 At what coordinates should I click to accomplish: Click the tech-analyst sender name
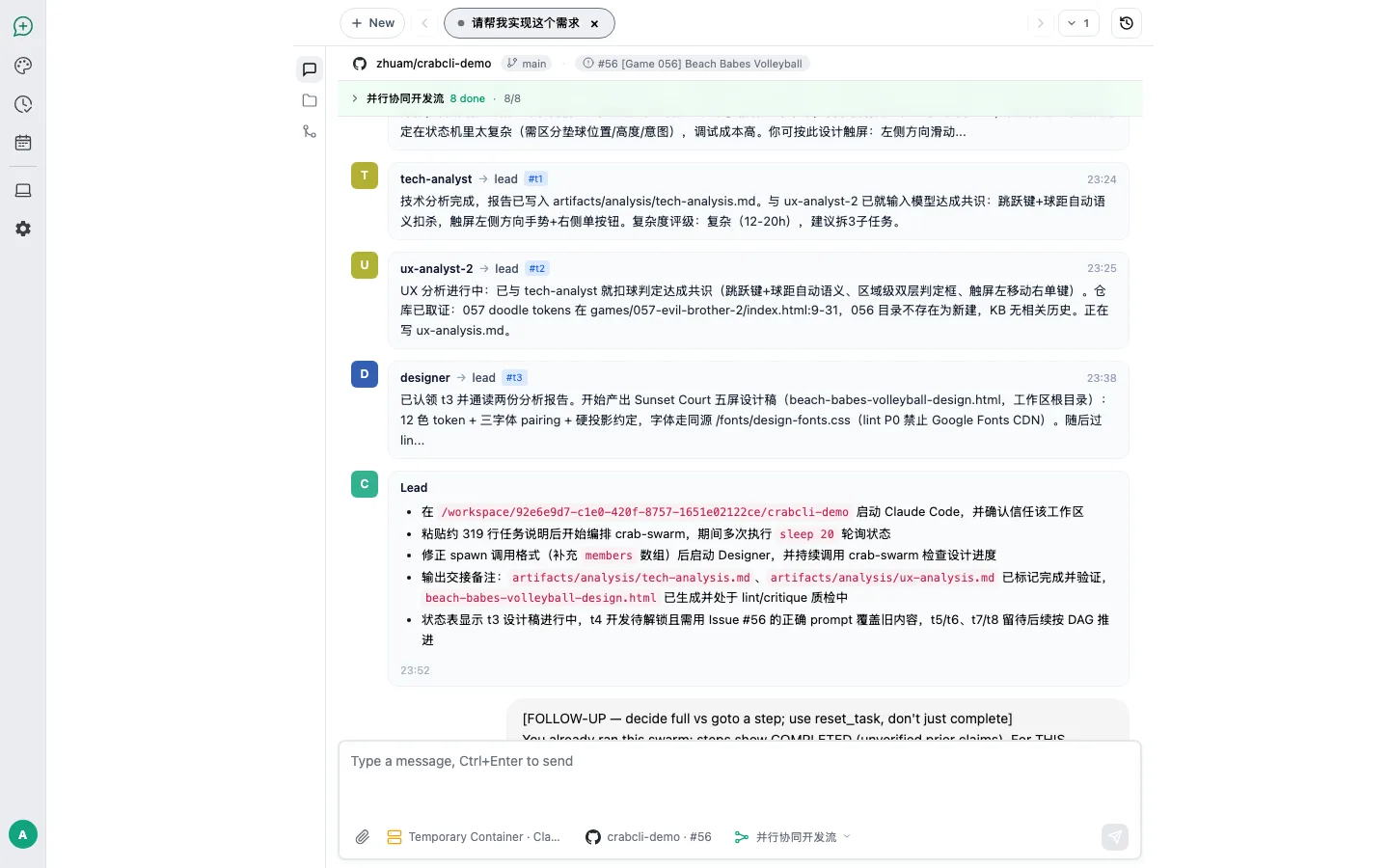click(x=436, y=178)
